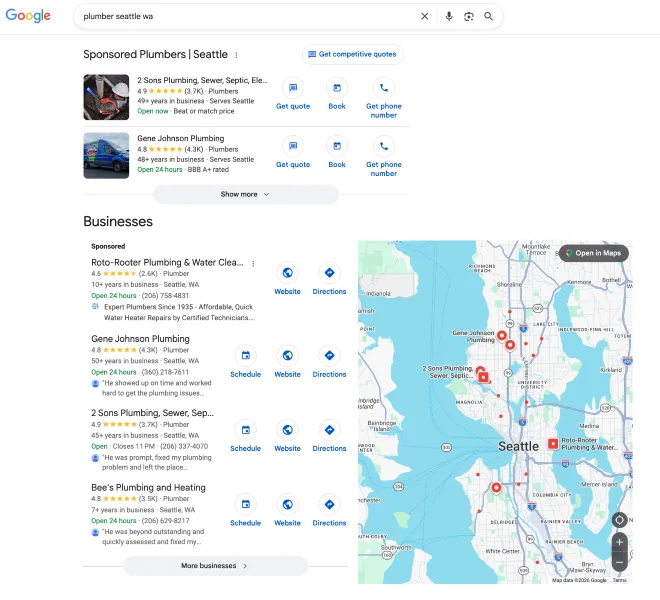
Task: Go to Google homepage via logo
Action: pos(28,16)
